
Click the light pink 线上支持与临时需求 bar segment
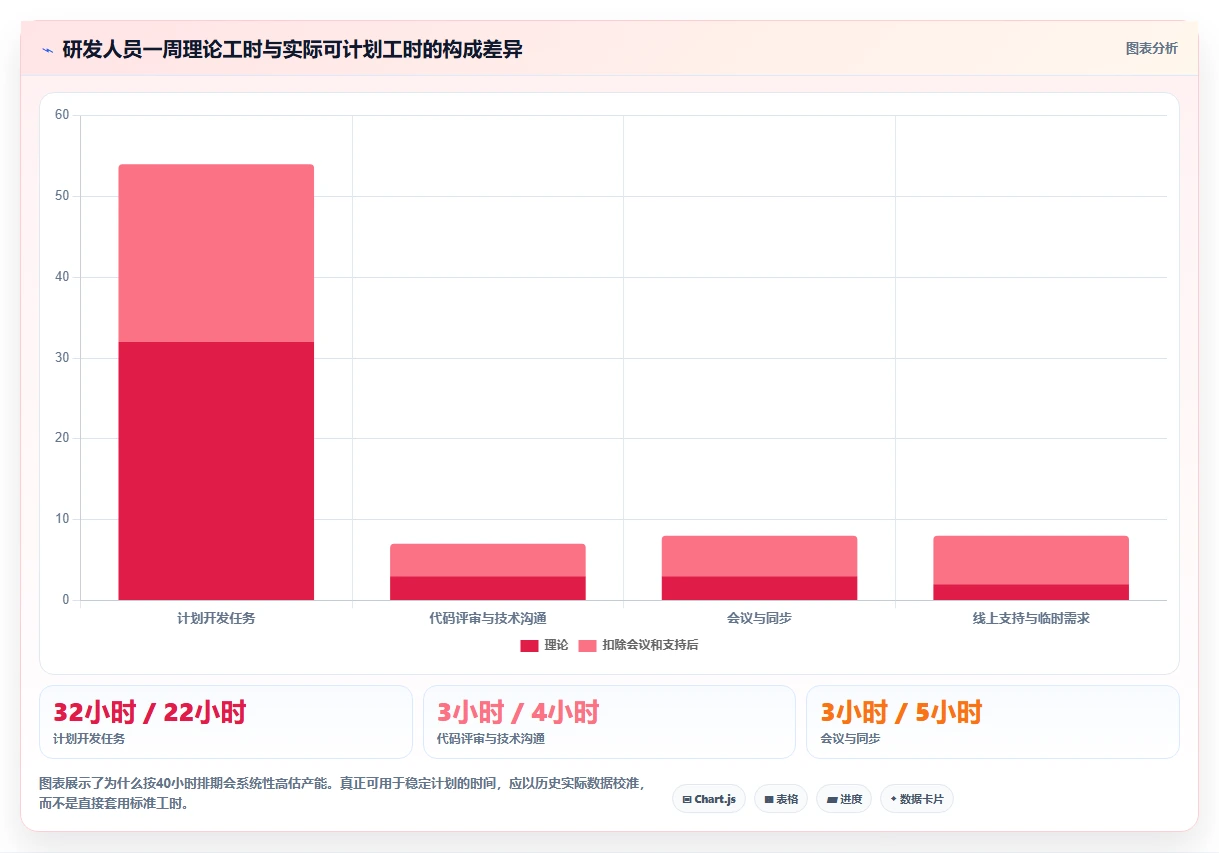coord(1031,560)
